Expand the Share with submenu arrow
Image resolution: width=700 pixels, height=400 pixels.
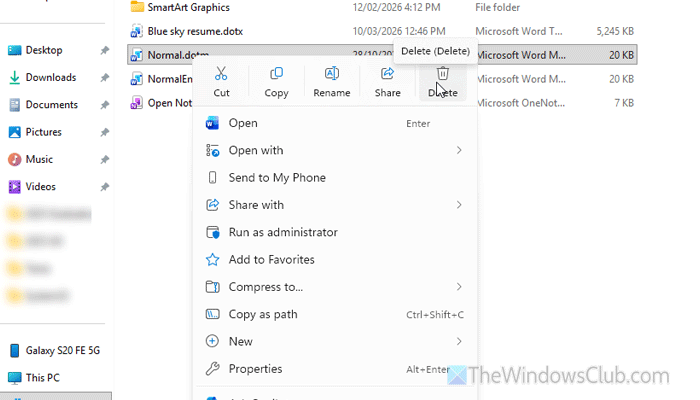459,205
